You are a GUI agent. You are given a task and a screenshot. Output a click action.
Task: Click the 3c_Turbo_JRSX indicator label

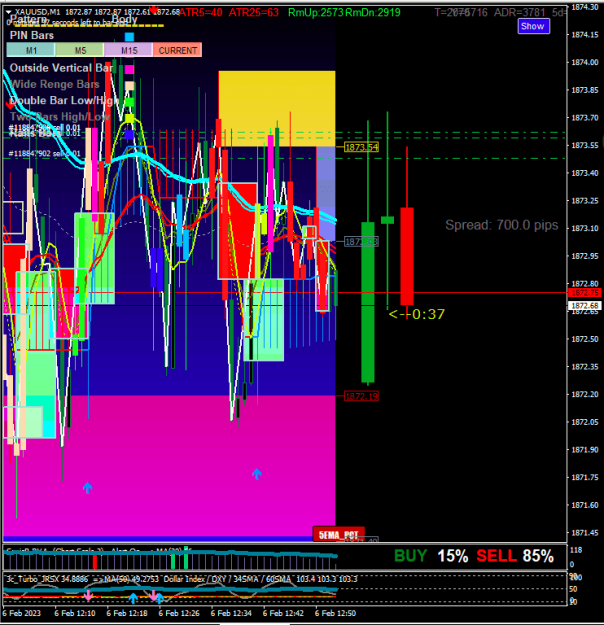pos(46,579)
